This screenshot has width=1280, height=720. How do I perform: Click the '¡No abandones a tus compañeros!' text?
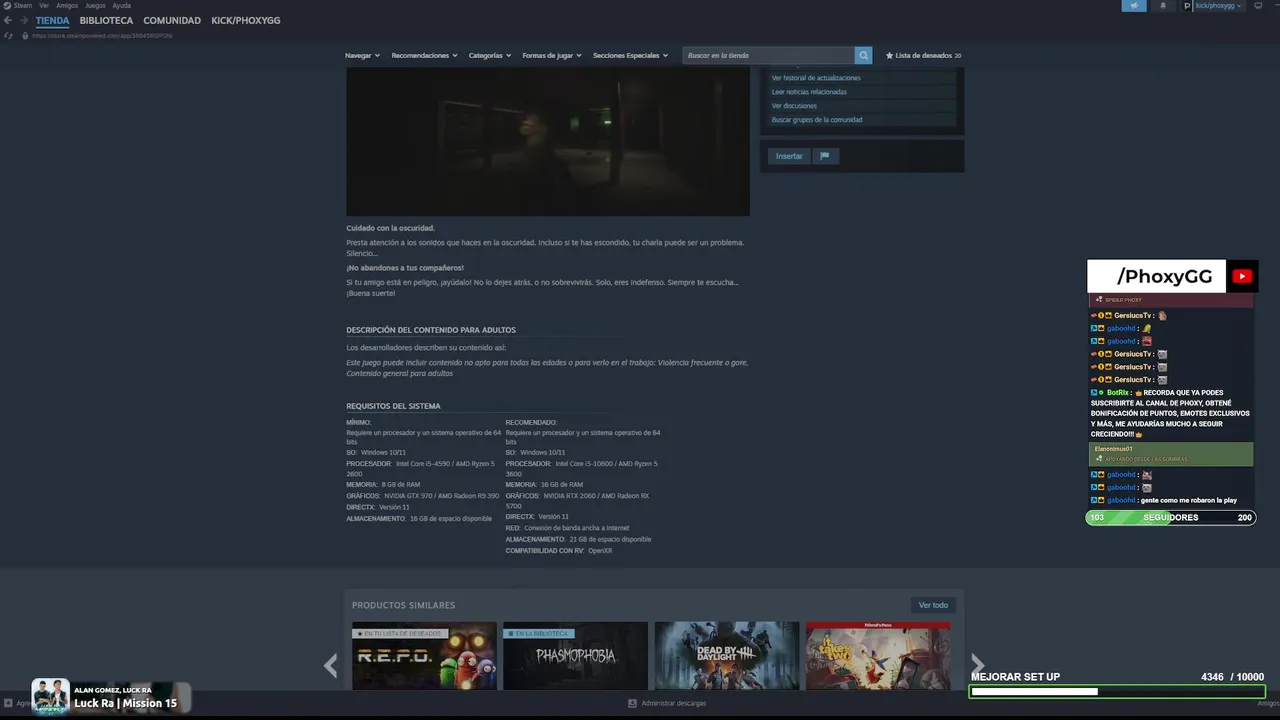tap(405, 268)
